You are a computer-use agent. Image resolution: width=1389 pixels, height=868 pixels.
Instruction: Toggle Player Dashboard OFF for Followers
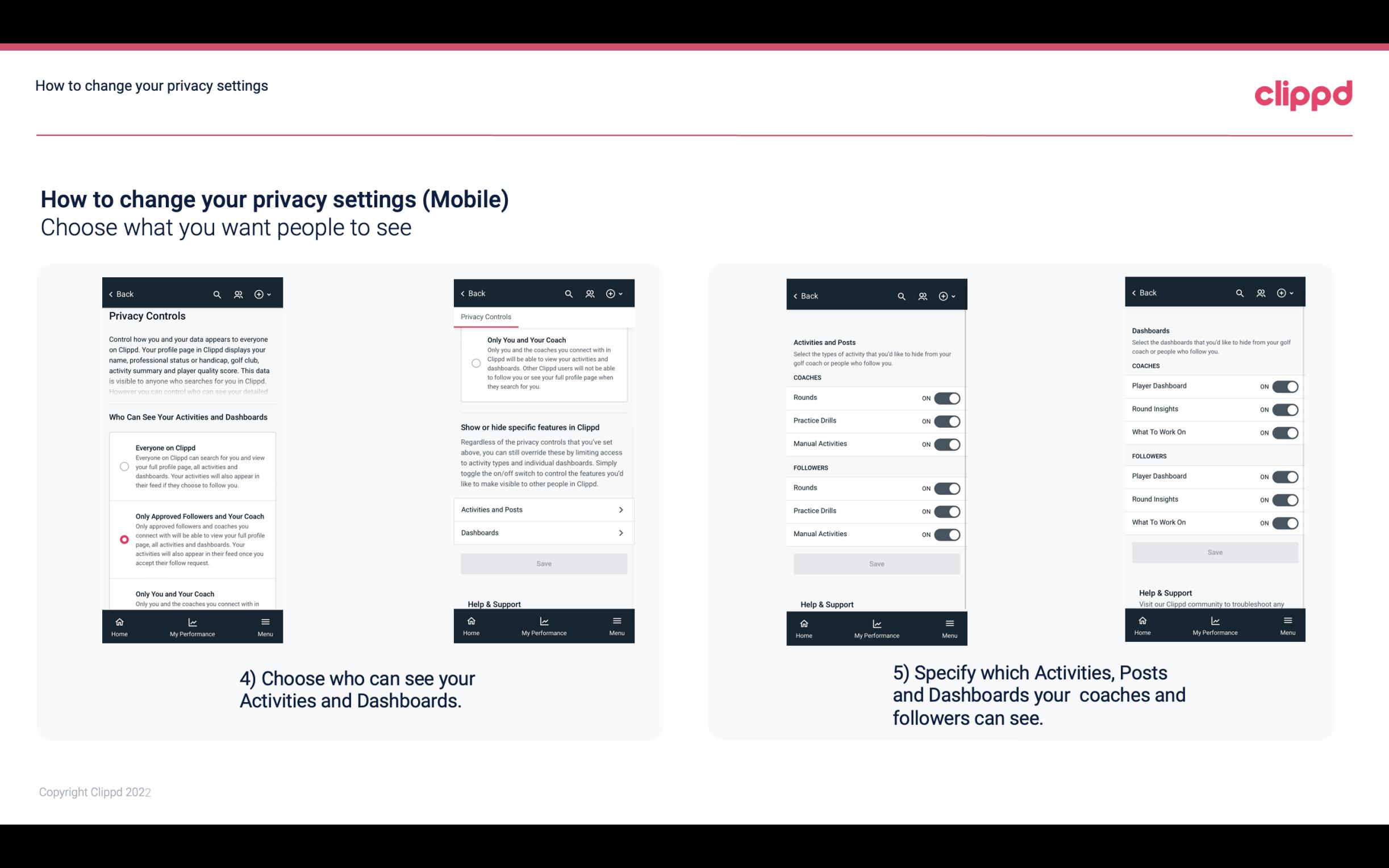[x=1285, y=476]
